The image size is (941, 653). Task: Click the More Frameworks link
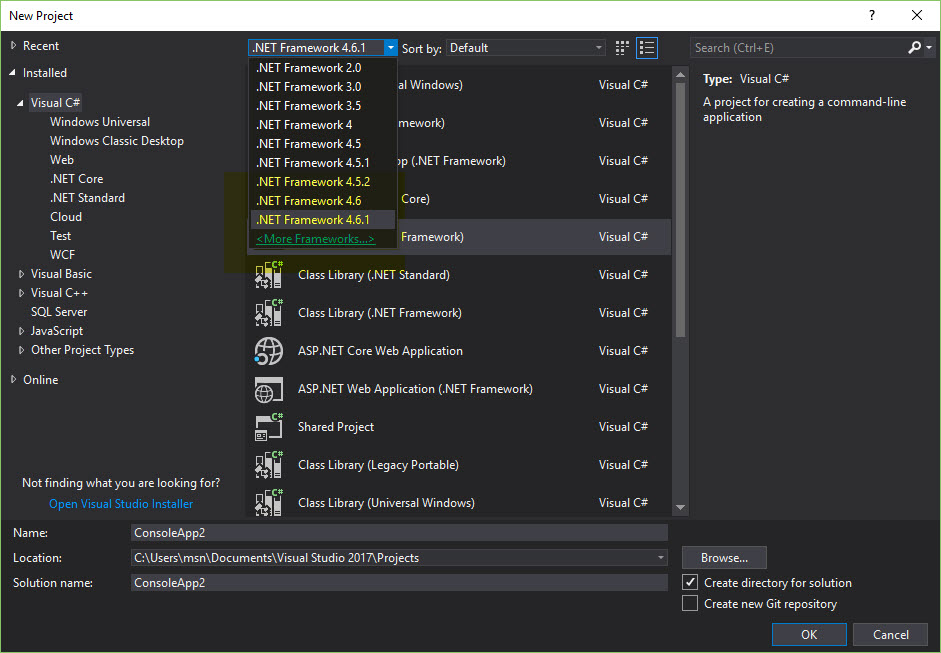[x=314, y=239]
